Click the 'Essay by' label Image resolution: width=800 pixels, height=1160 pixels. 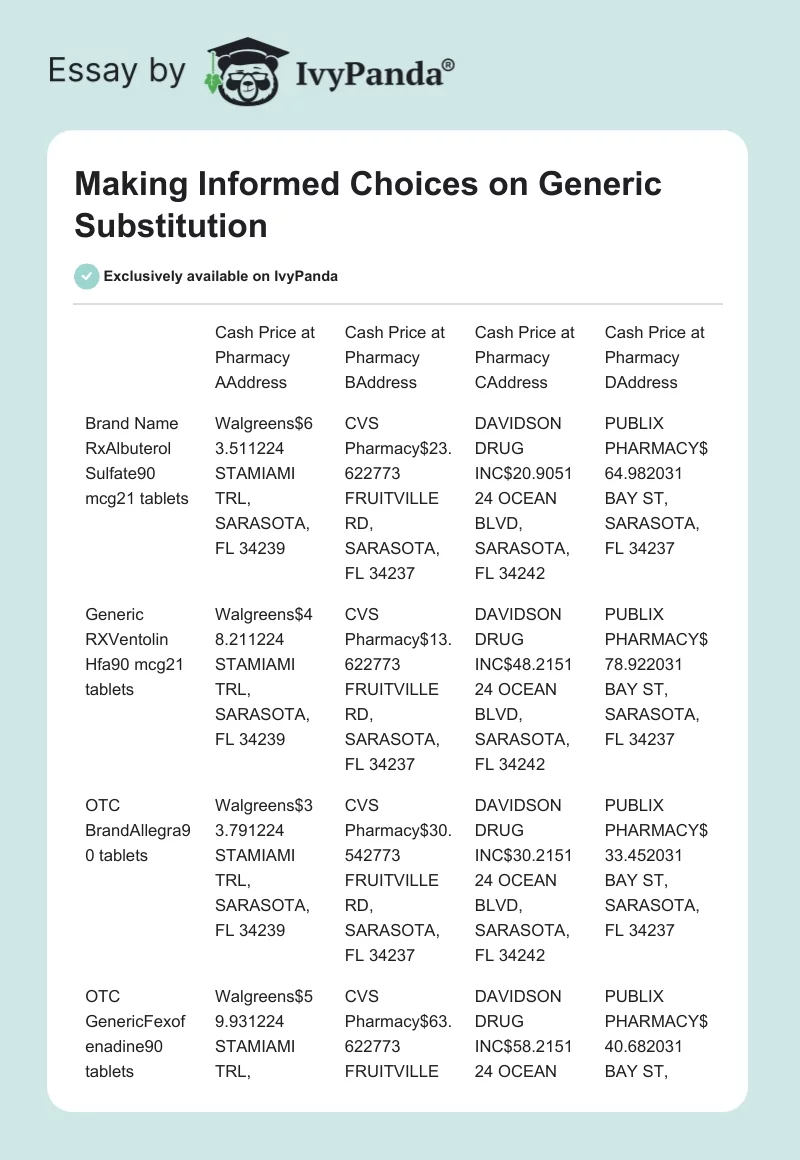coord(117,70)
